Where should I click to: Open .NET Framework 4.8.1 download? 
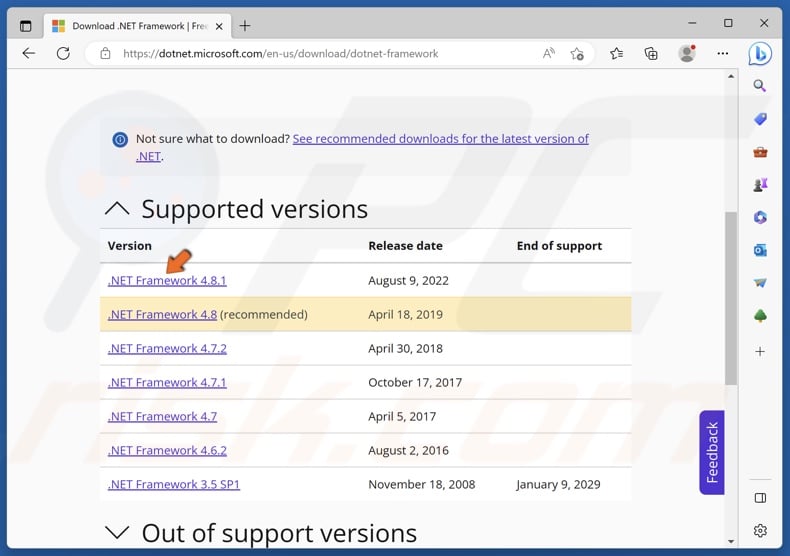(167, 281)
